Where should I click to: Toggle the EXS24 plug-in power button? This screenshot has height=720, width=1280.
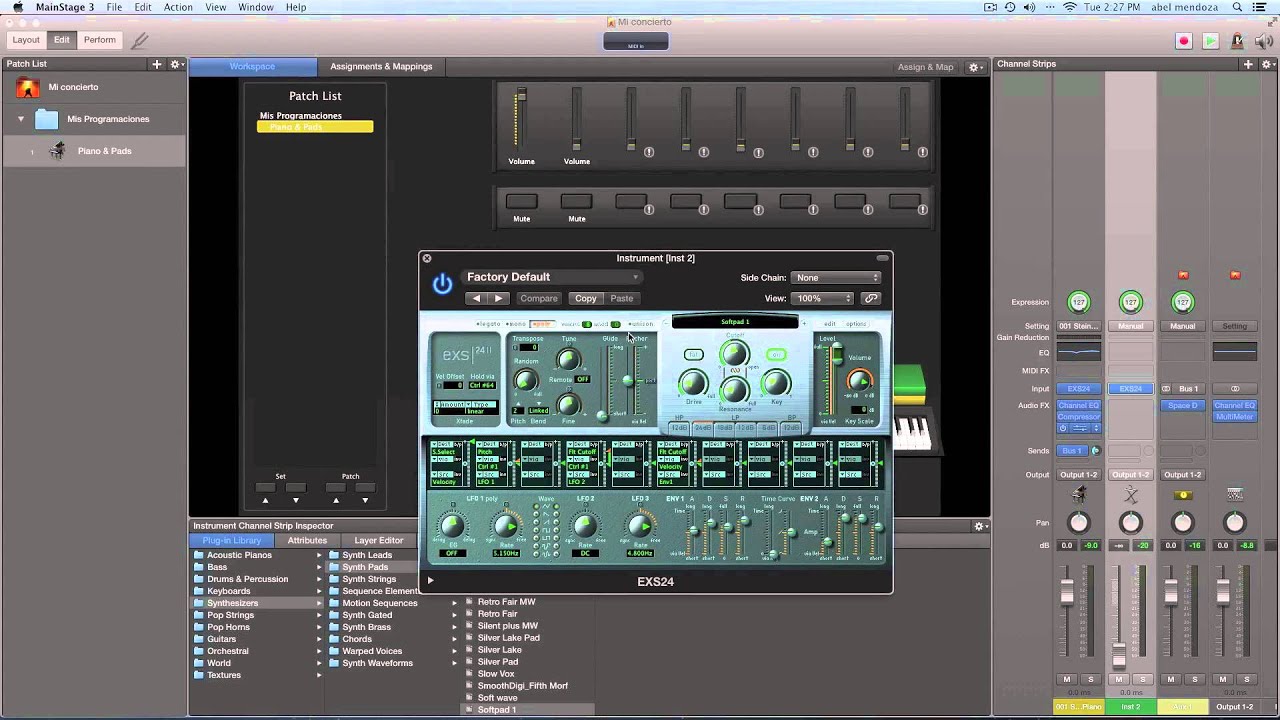coord(442,284)
